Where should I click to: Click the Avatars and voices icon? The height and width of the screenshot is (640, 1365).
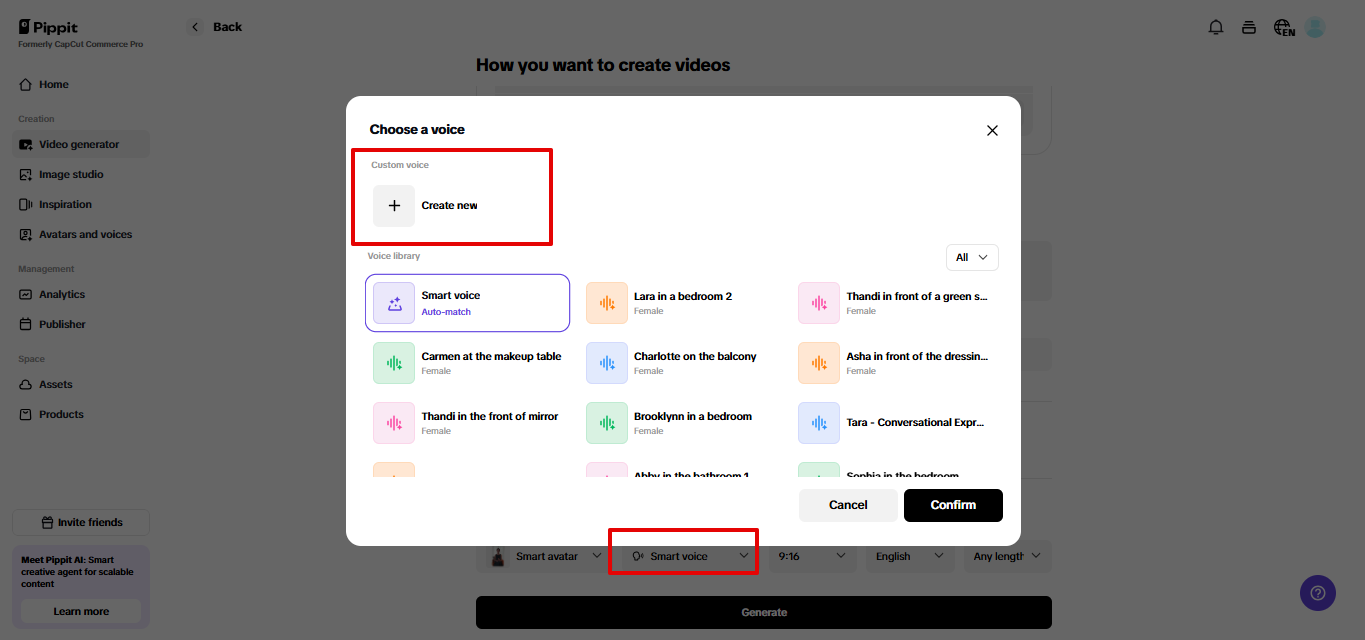[x=26, y=234]
